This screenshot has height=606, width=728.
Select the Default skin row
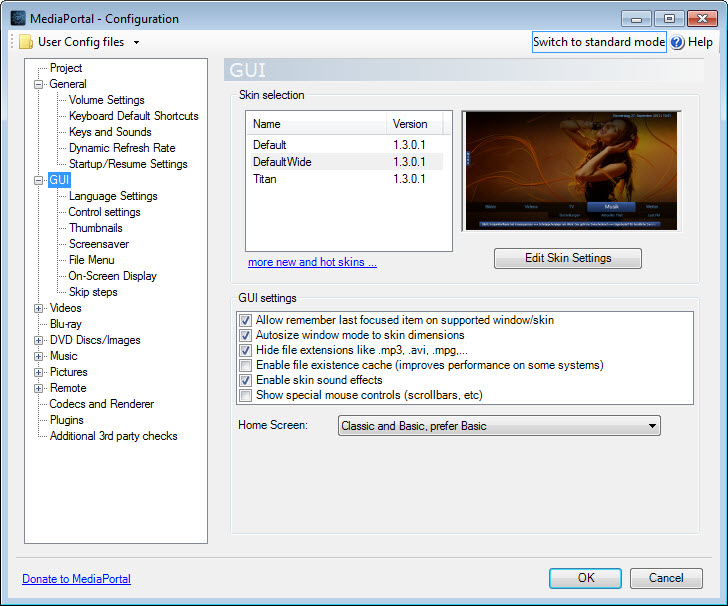click(x=347, y=145)
